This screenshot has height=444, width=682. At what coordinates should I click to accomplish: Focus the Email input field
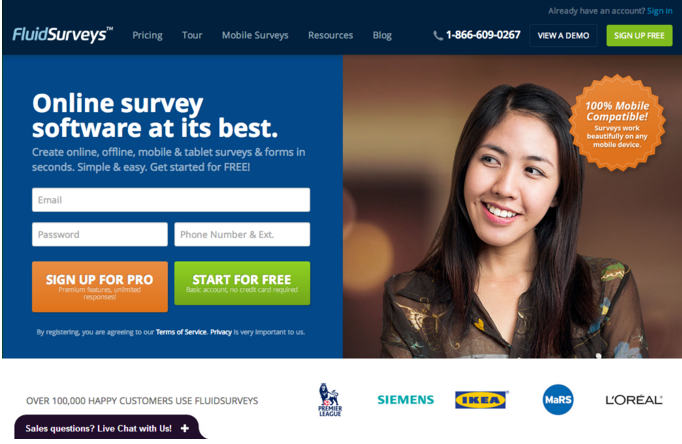click(171, 200)
